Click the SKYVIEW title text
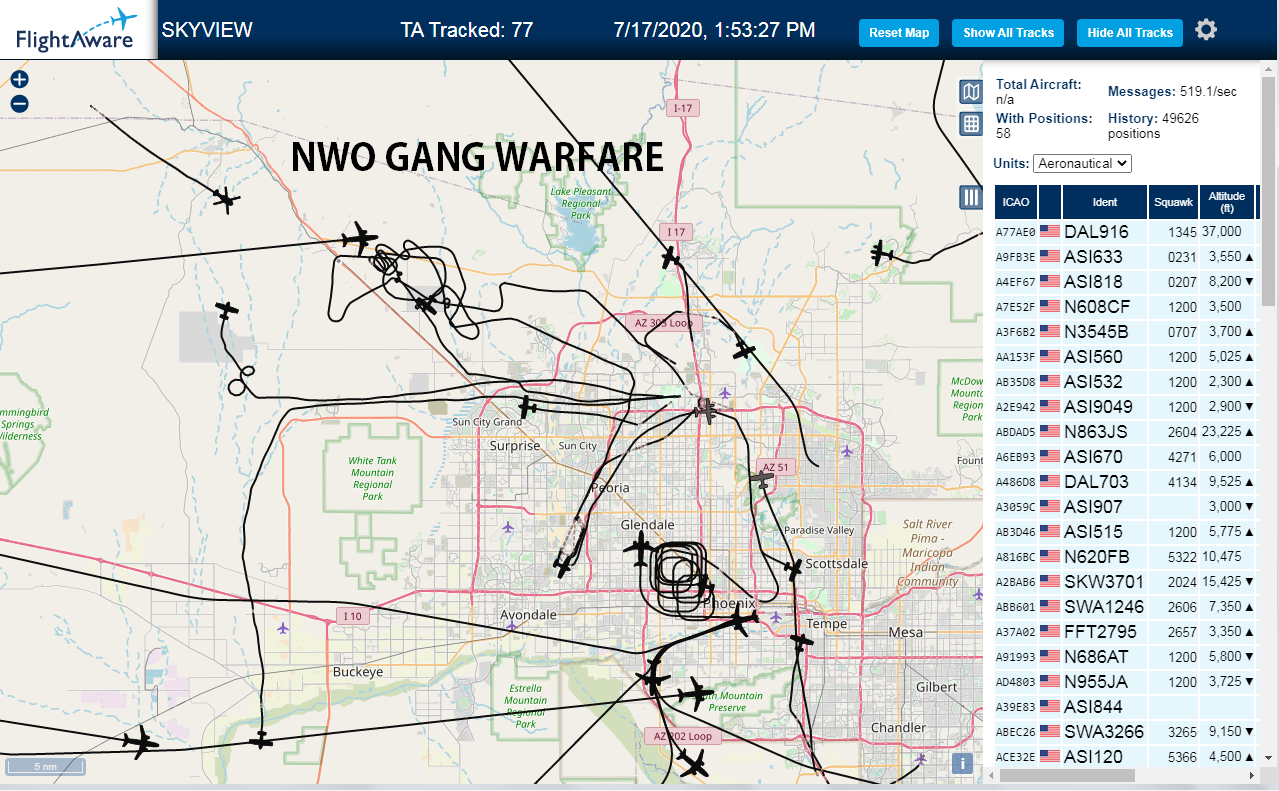Viewport: 1279px width, 791px height. point(207,30)
